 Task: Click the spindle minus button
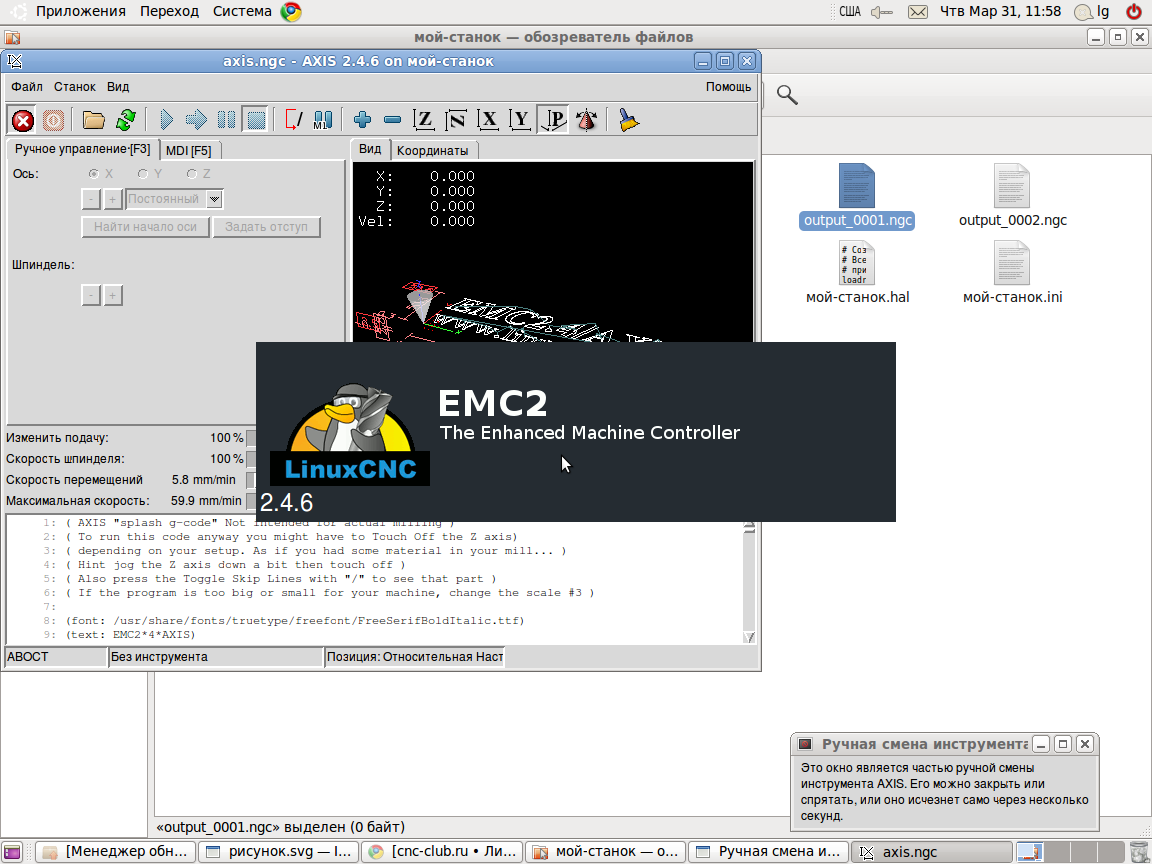point(91,295)
